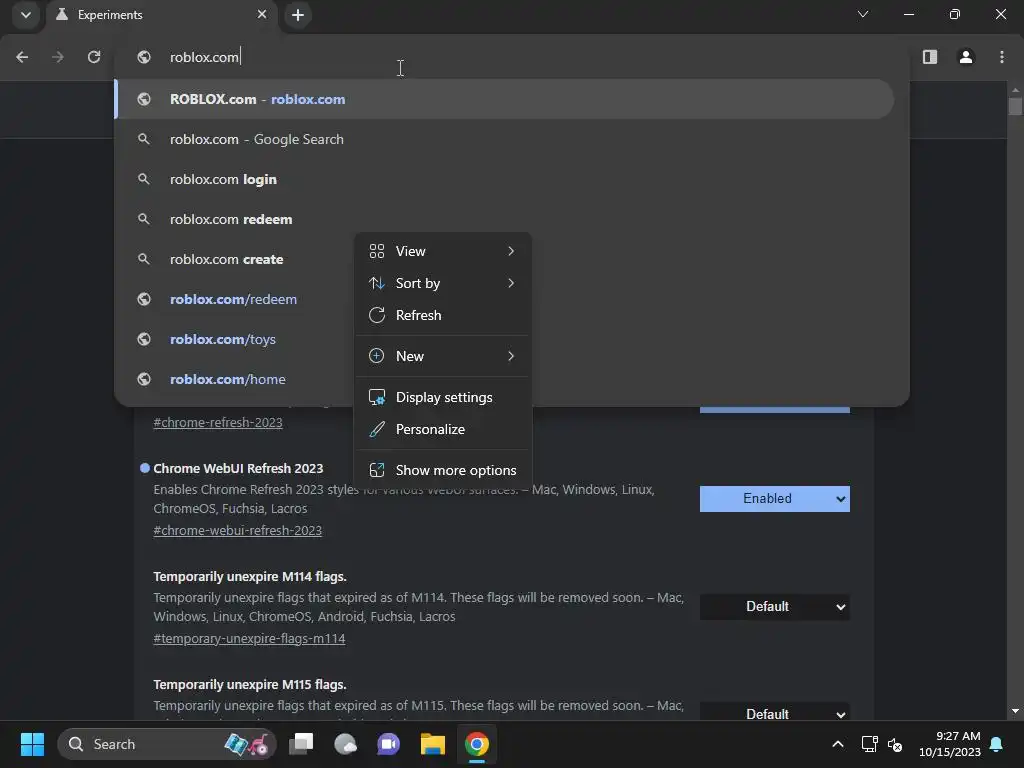Open the roblox.com/home URL suggestion
The width and height of the screenshot is (1024, 768).
coord(235,379)
